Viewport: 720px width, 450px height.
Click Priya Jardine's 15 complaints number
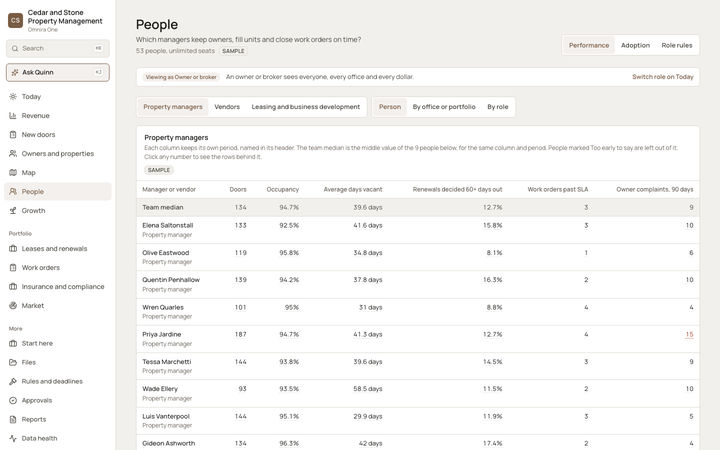[689, 334]
